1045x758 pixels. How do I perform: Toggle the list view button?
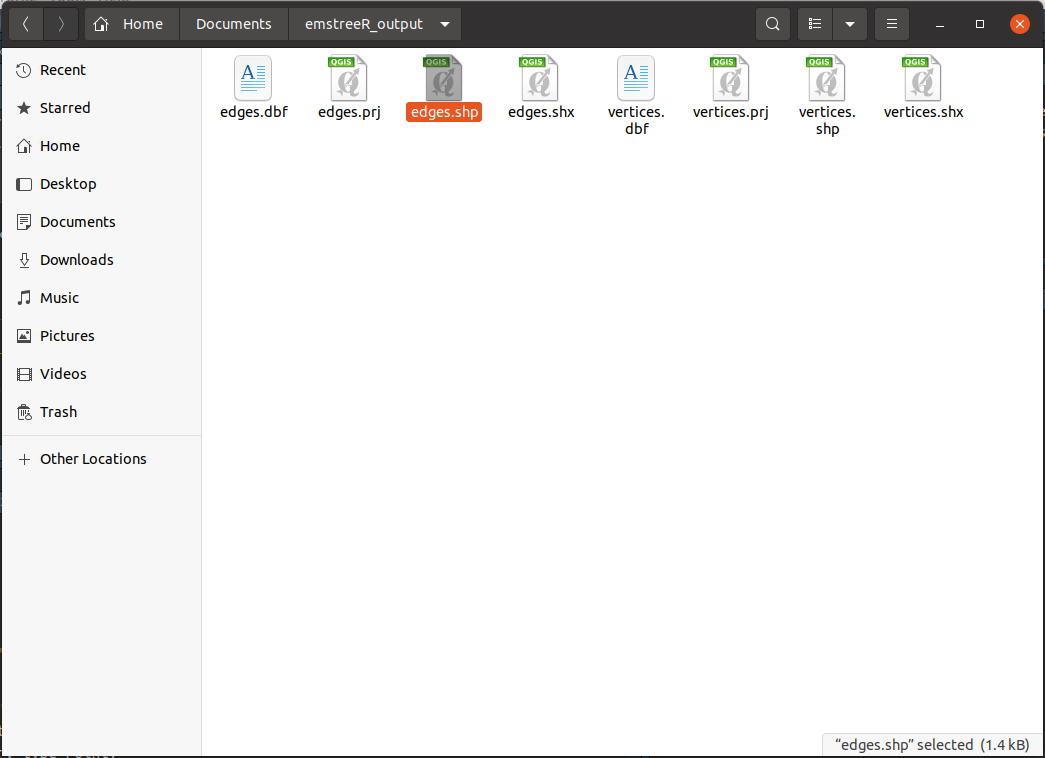815,24
